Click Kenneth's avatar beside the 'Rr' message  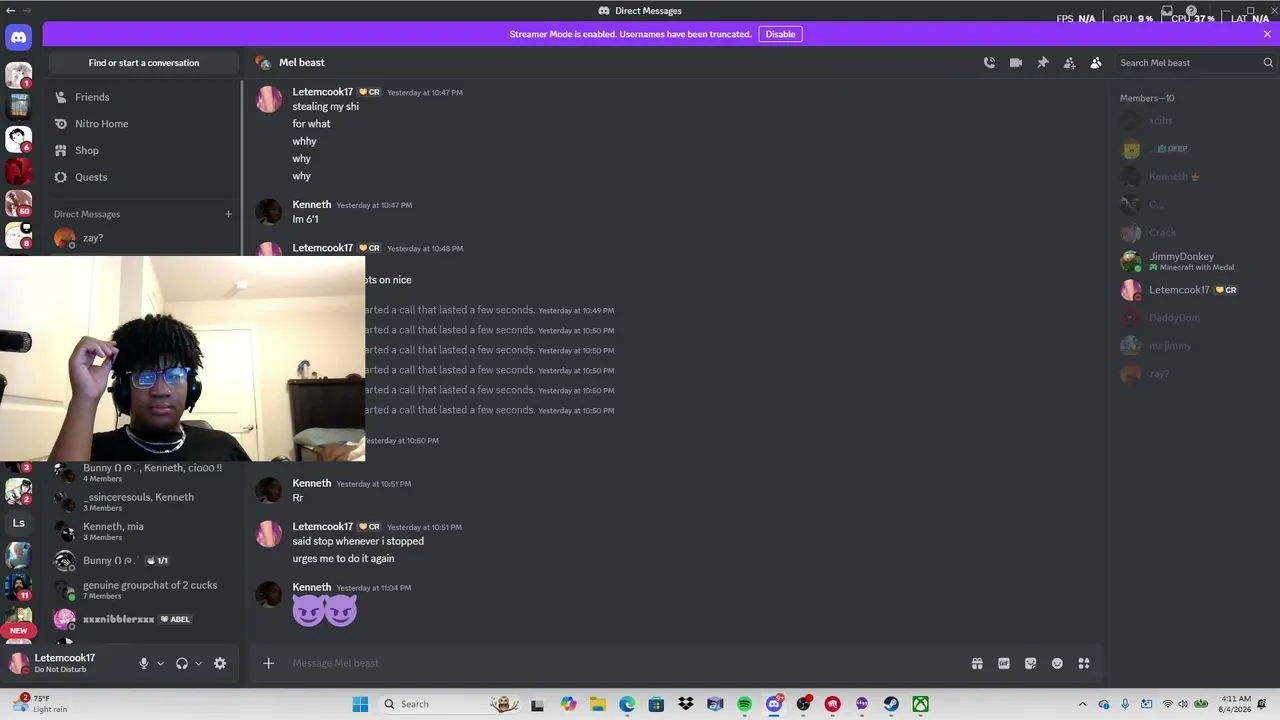point(269,490)
